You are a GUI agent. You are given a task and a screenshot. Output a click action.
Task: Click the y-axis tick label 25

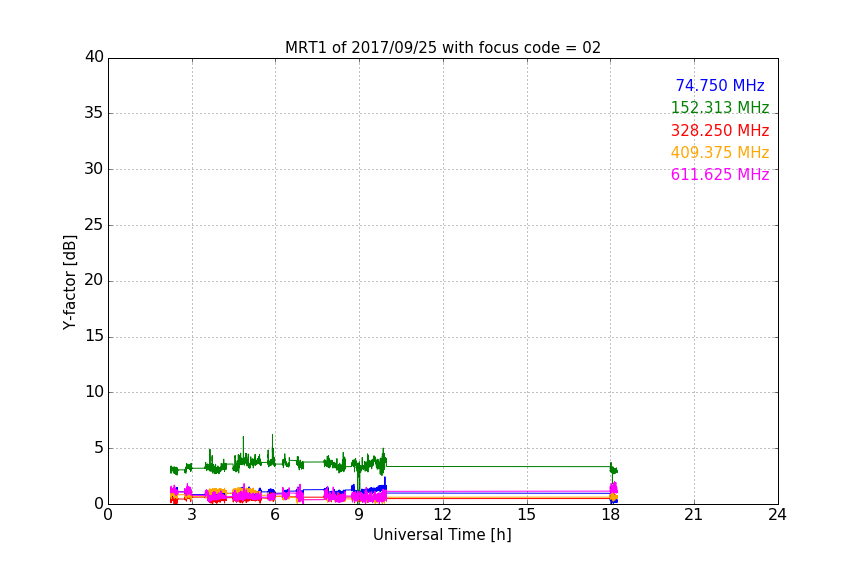click(94, 225)
